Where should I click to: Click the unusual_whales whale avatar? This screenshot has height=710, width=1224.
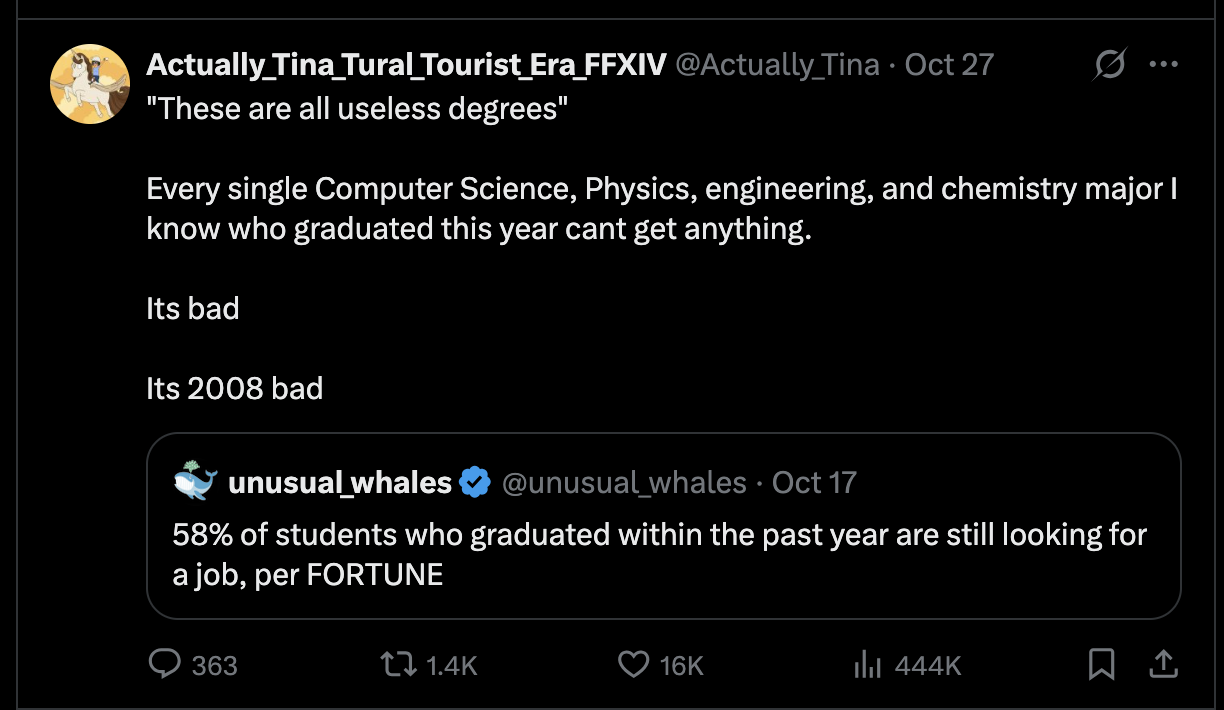tap(195, 482)
